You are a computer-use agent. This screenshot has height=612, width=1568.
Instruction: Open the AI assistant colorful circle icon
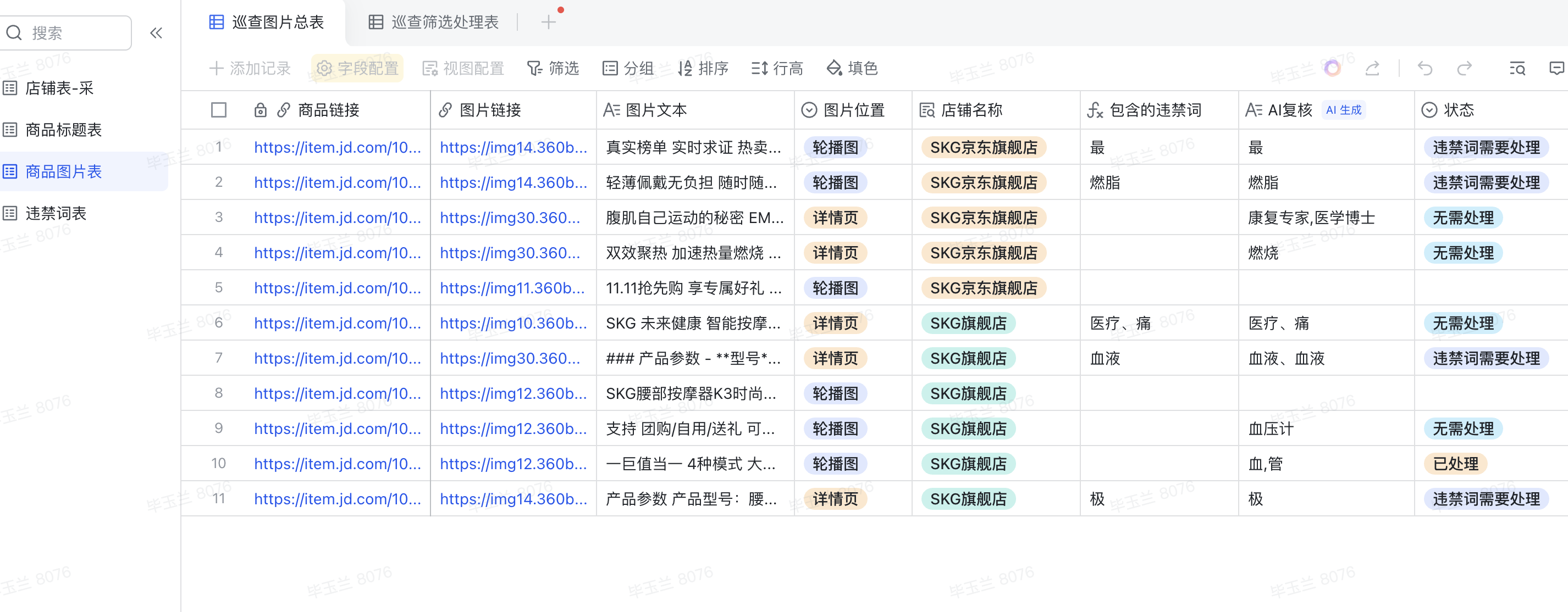pos(1332,68)
